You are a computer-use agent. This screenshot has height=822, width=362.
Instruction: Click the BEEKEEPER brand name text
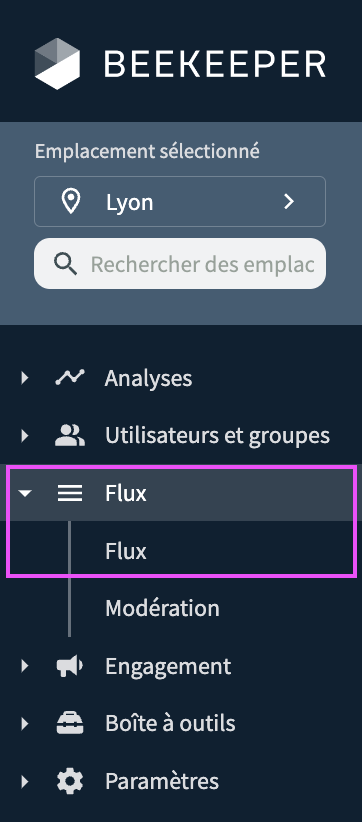215,64
